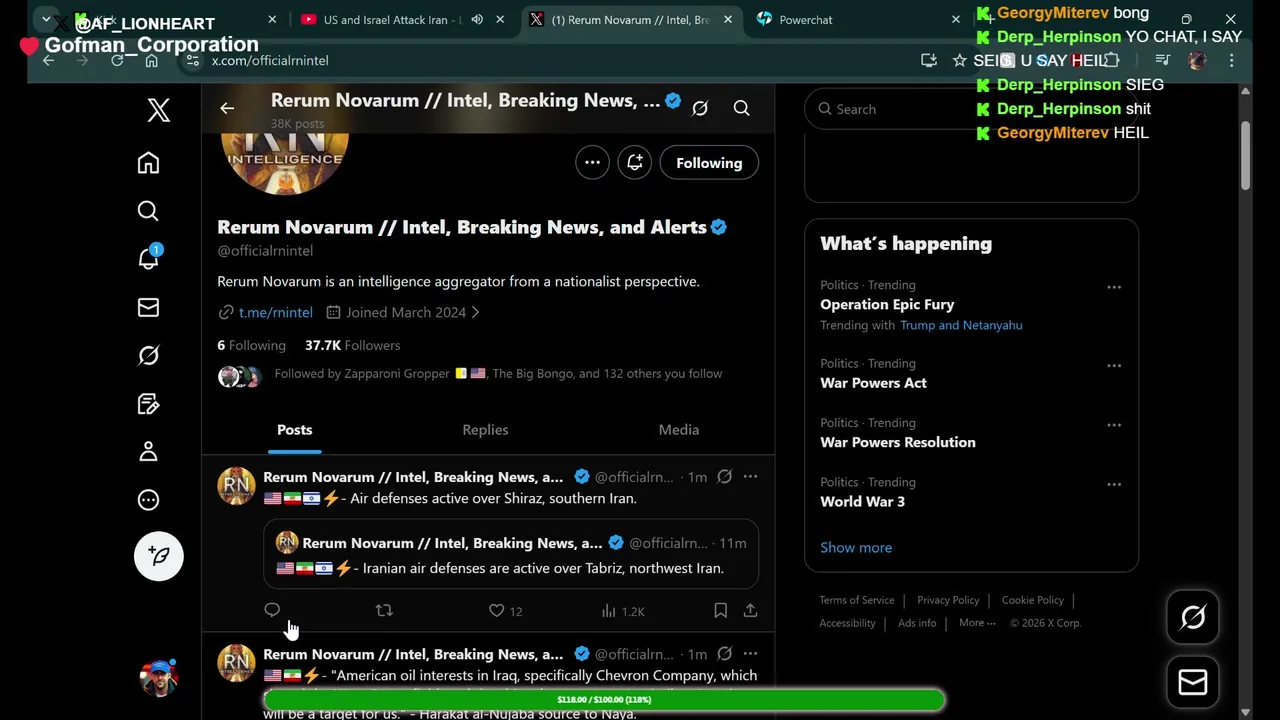Open 37.7K Followers list
This screenshot has width=1280, height=720.
point(352,345)
